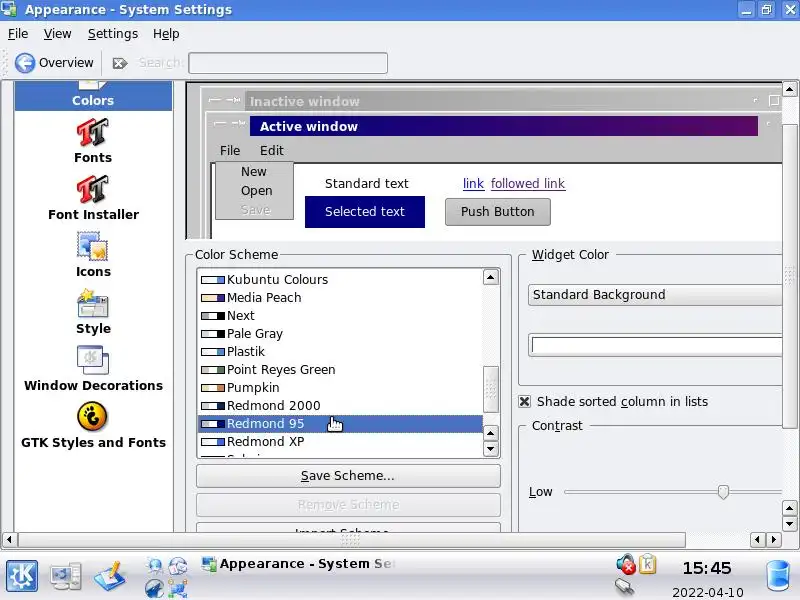Select Pumpkin color scheme
Screen dimensions: 800x600
pyautogui.click(x=340, y=388)
